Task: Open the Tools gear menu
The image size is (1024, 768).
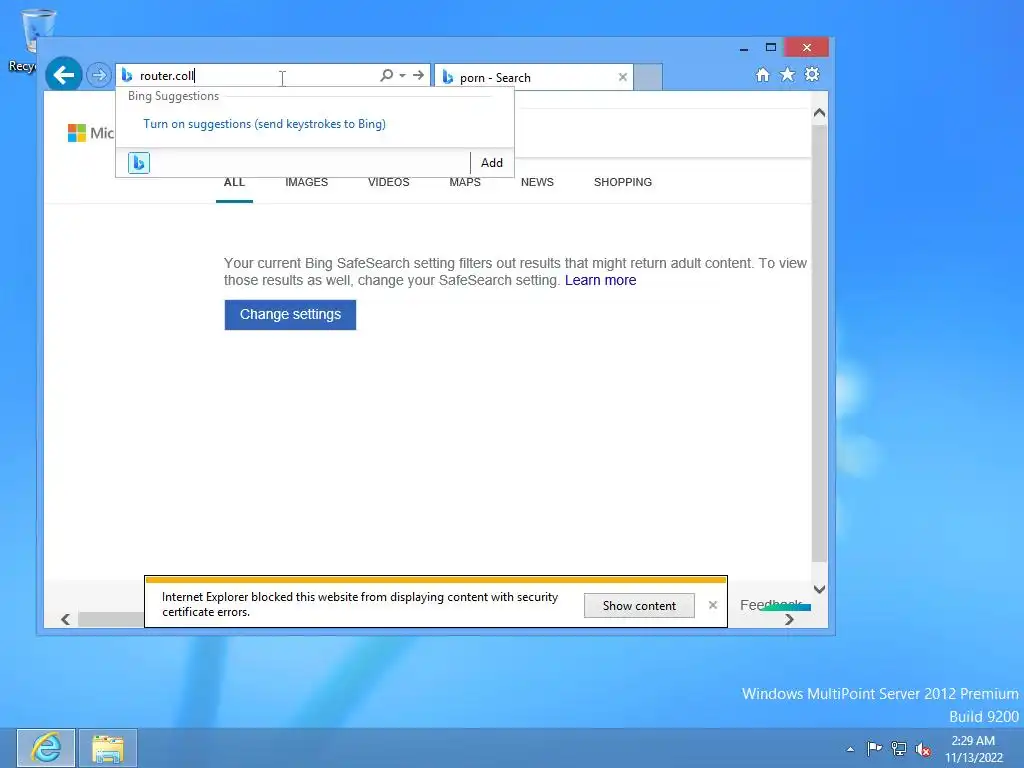Action: click(812, 74)
